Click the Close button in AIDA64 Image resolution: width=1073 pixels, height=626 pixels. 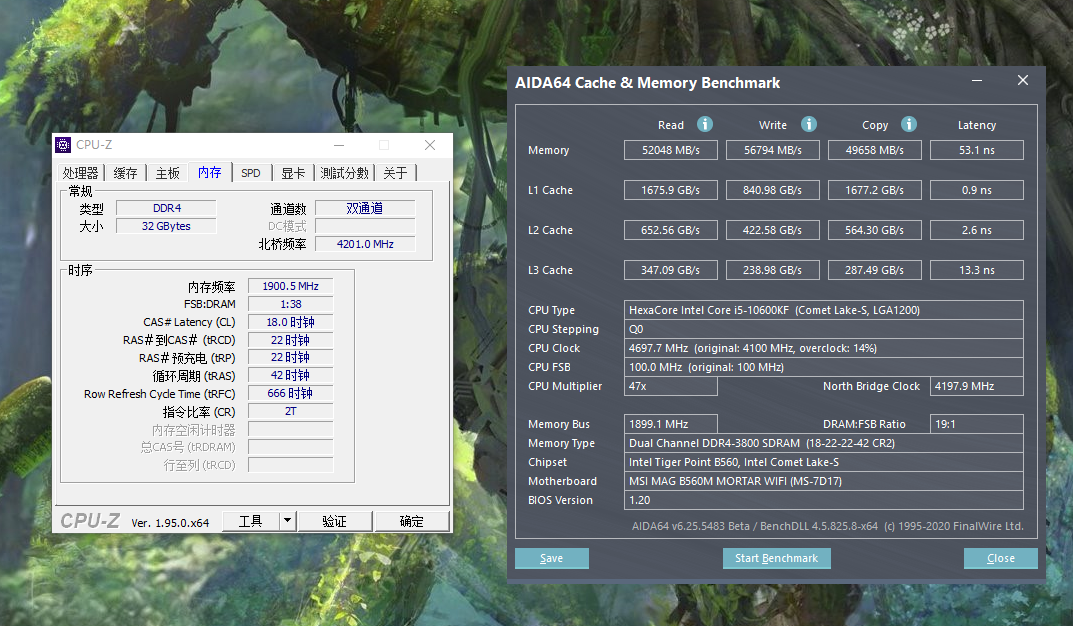pos(1000,558)
